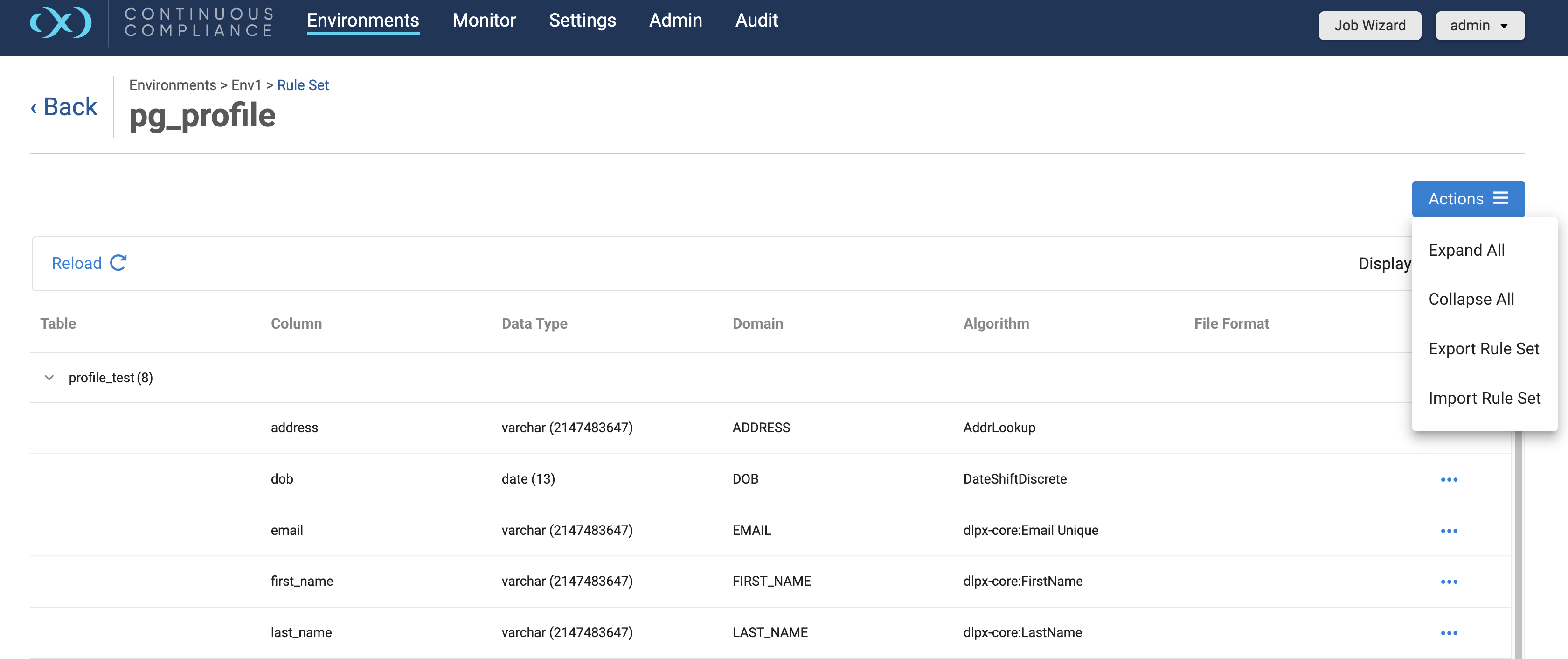
Task: Open the Audit tab
Action: [756, 20]
